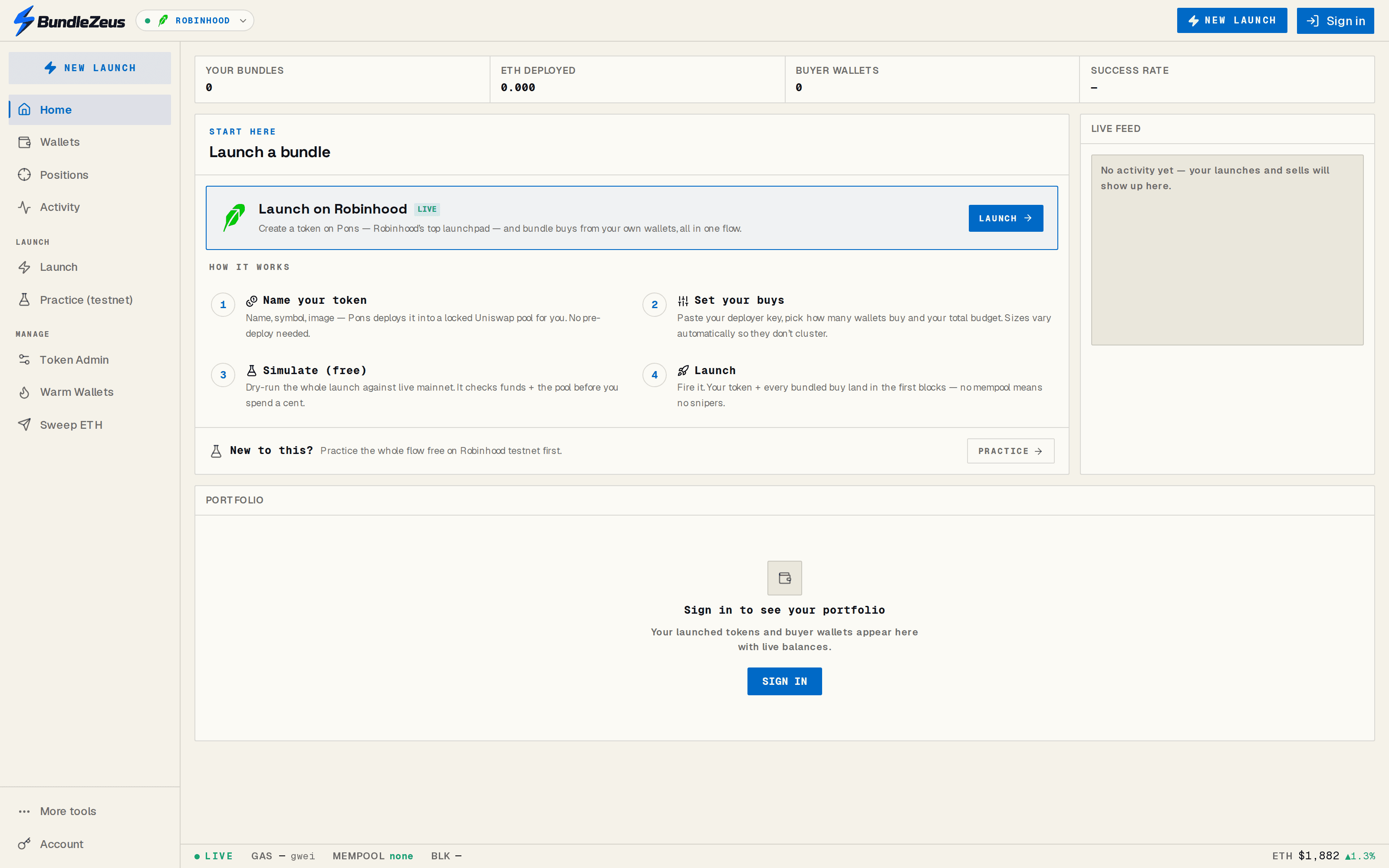Click the flask icon next to Simulate (free)
The height and width of the screenshot is (868, 1389).
251,370
